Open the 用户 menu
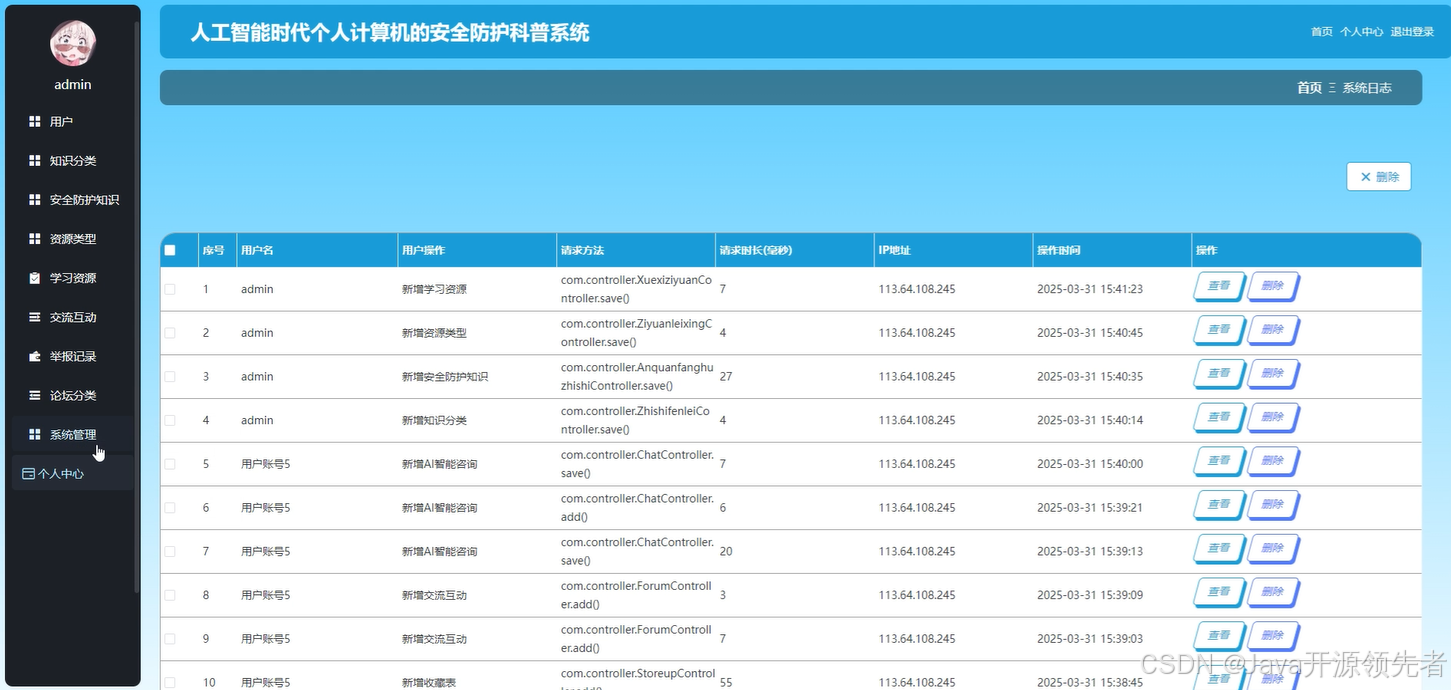The width and height of the screenshot is (1451, 690). 72,122
